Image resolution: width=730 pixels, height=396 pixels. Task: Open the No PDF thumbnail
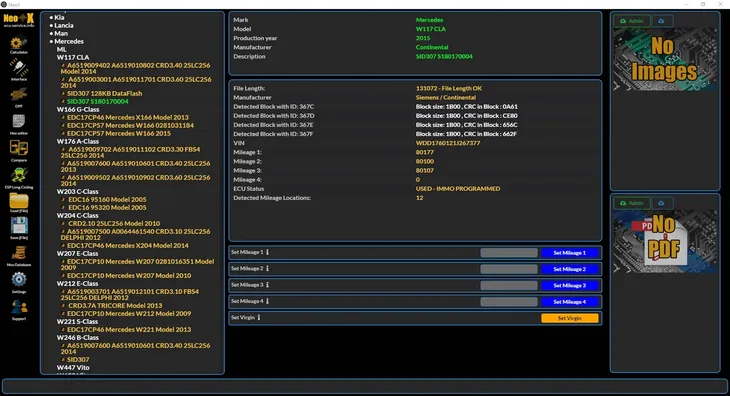click(665, 242)
